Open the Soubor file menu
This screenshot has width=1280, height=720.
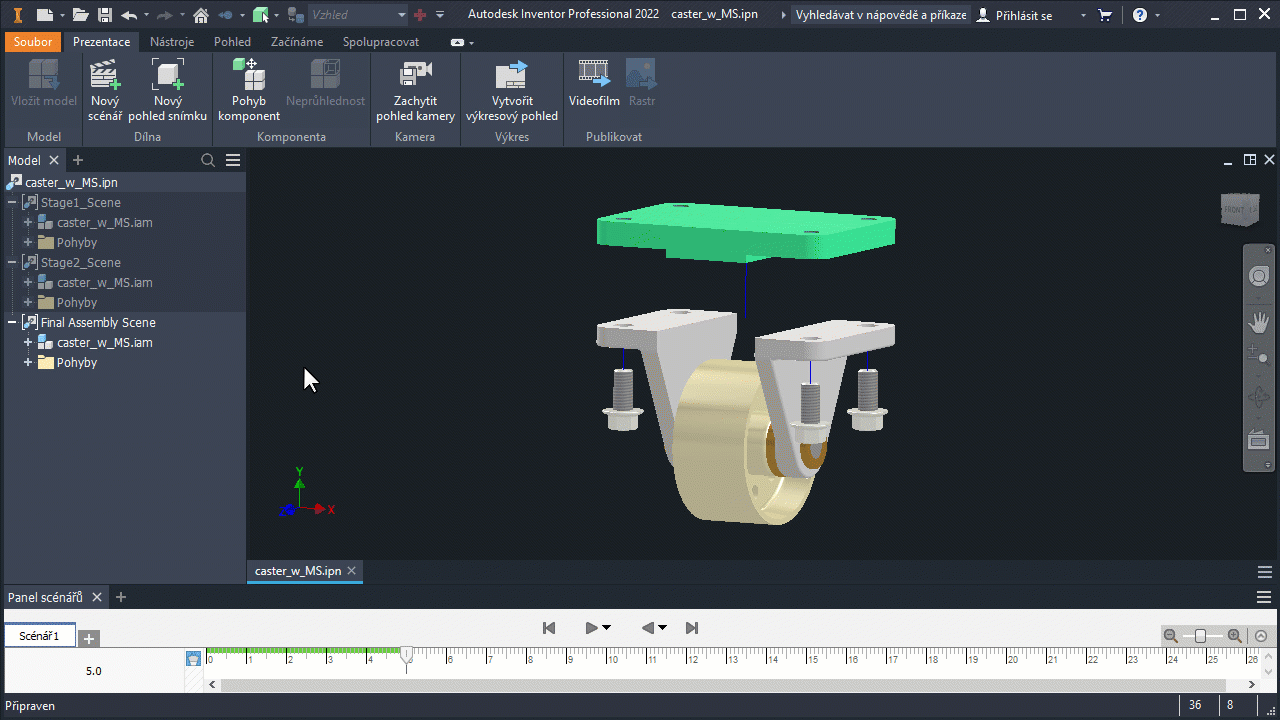pos(33,42)
